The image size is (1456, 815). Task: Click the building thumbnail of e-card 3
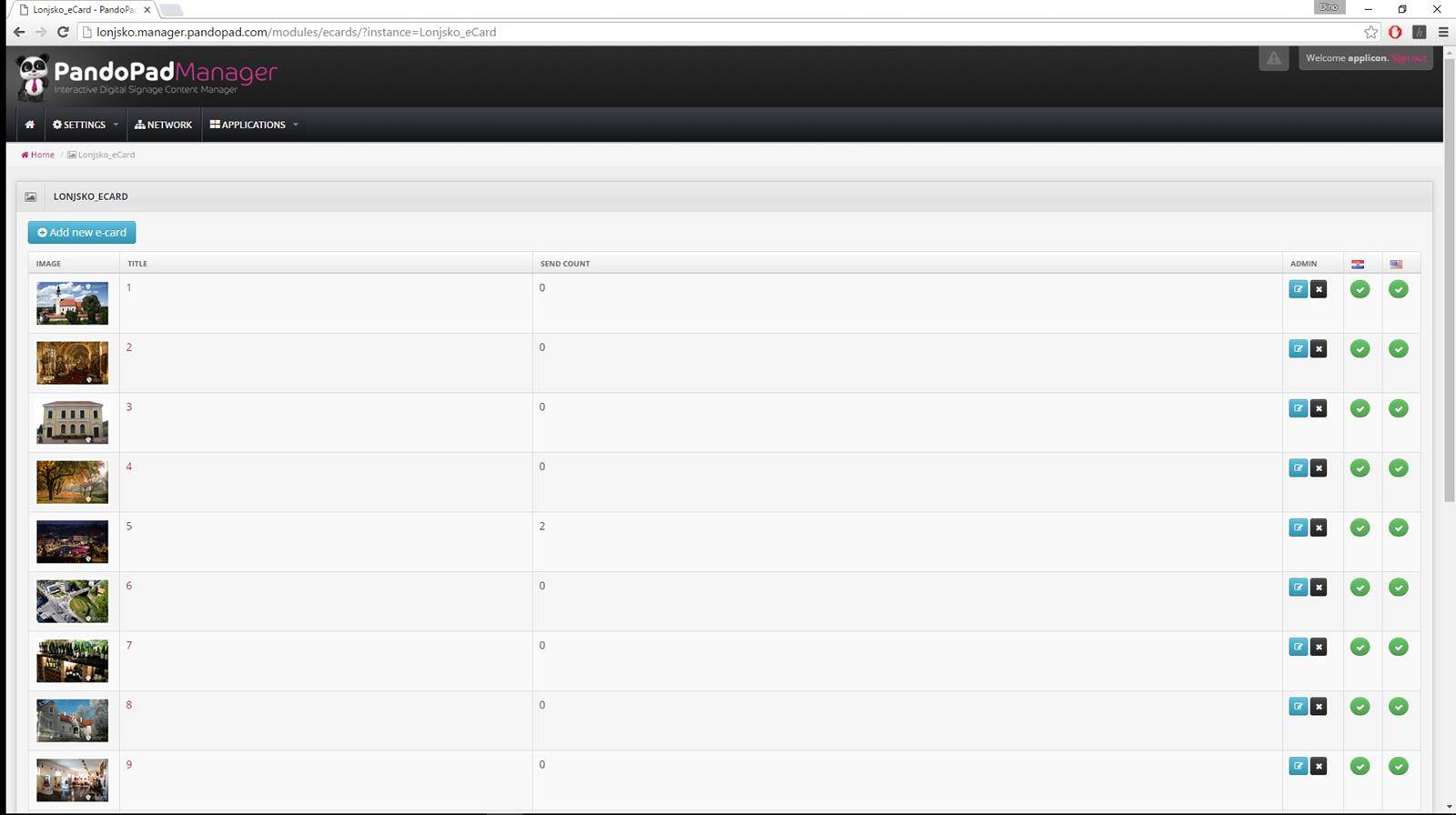(x=72, y=422)
